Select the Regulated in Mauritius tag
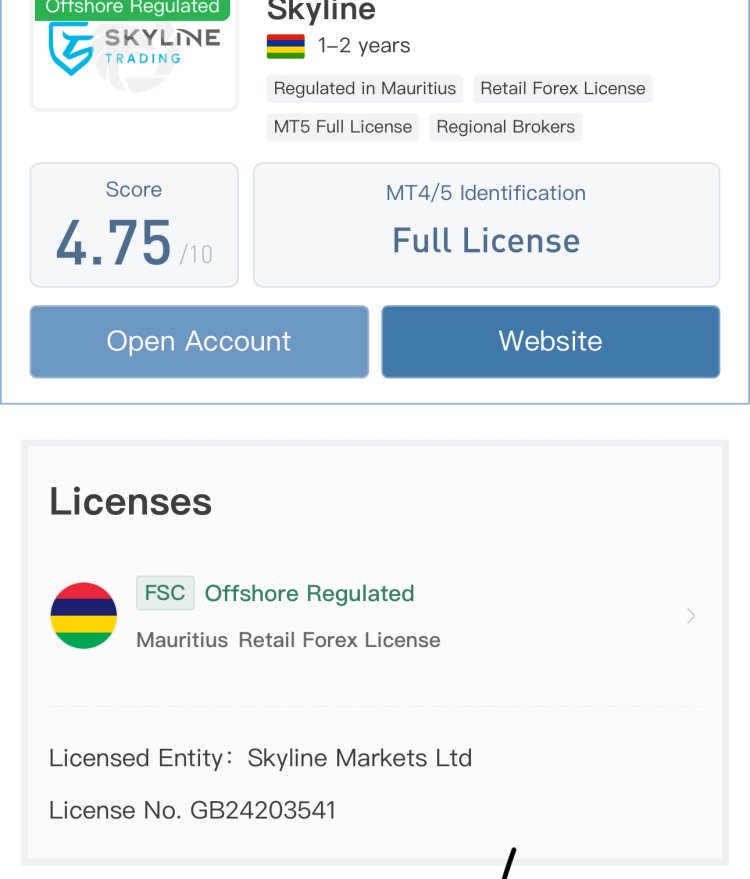The width and height of the screenshot is (750, 879). (x=364, y=88)
